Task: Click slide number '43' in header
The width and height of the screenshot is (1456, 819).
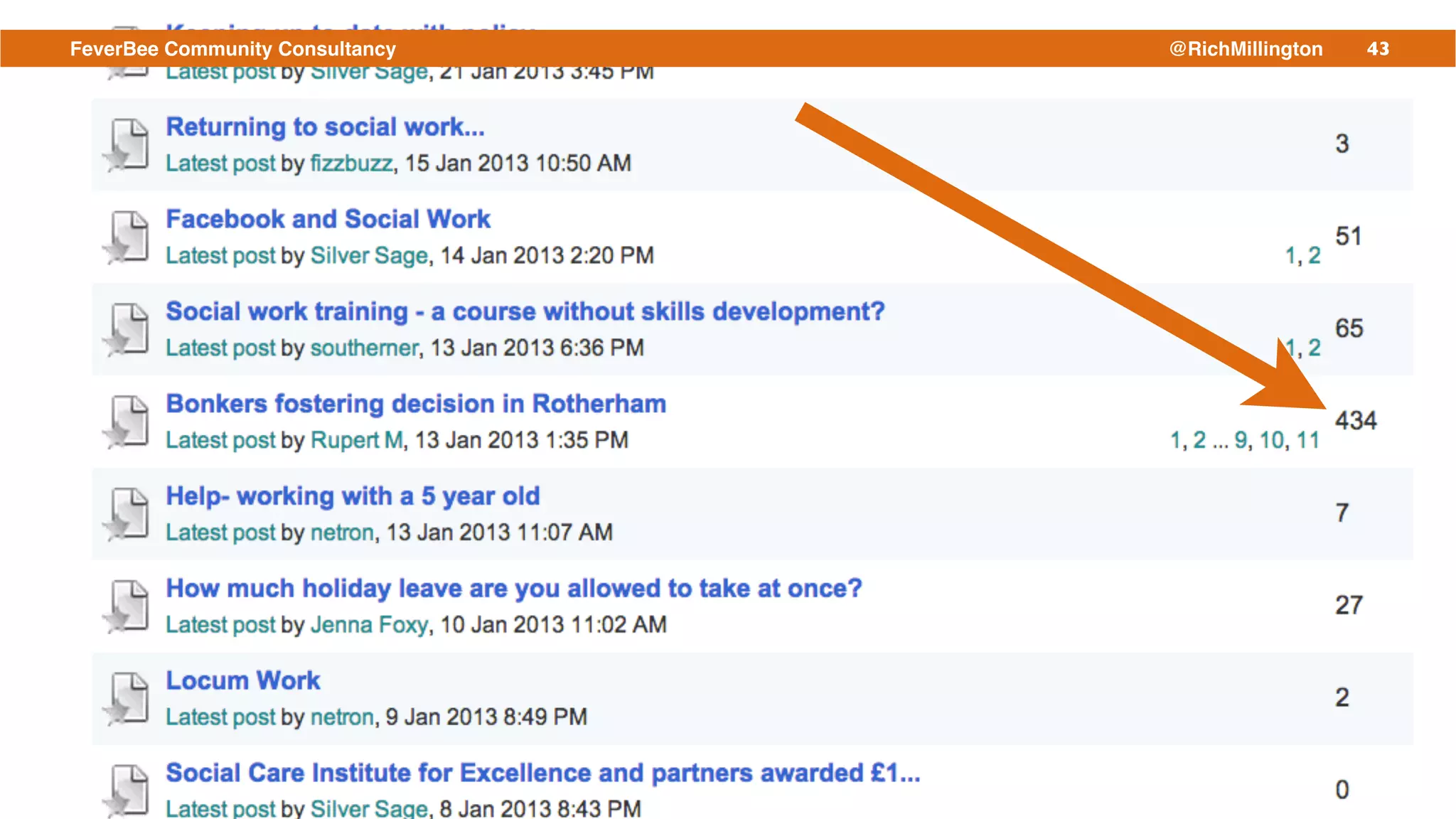Action: (x=1378, y=48)
